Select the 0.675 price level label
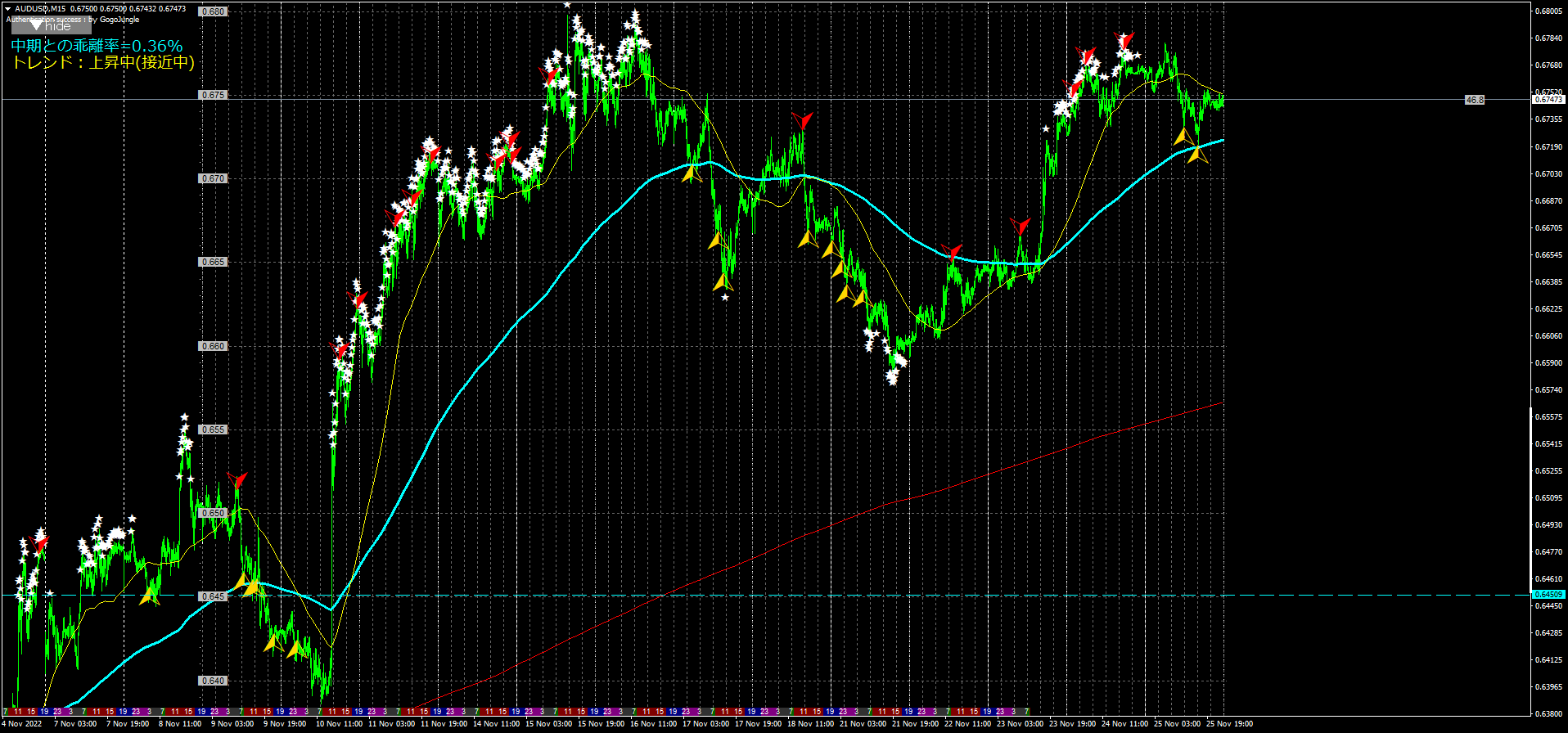 click(213, 95)
